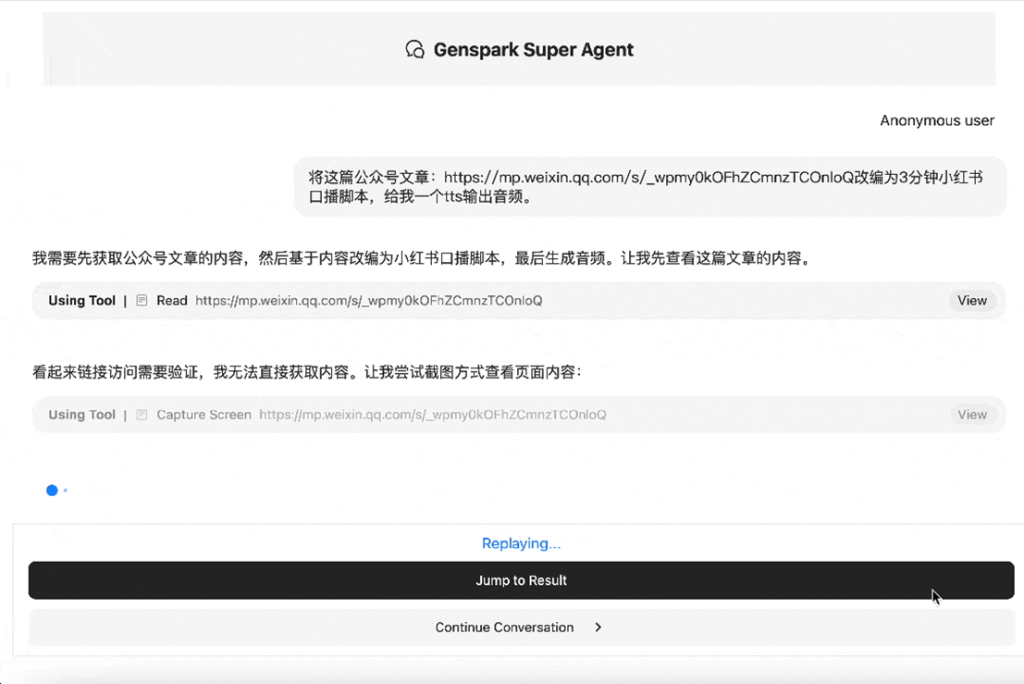1024x684 pixels.
Task: Select the Capture Screen tool name
Action: (x=204, y=414)
